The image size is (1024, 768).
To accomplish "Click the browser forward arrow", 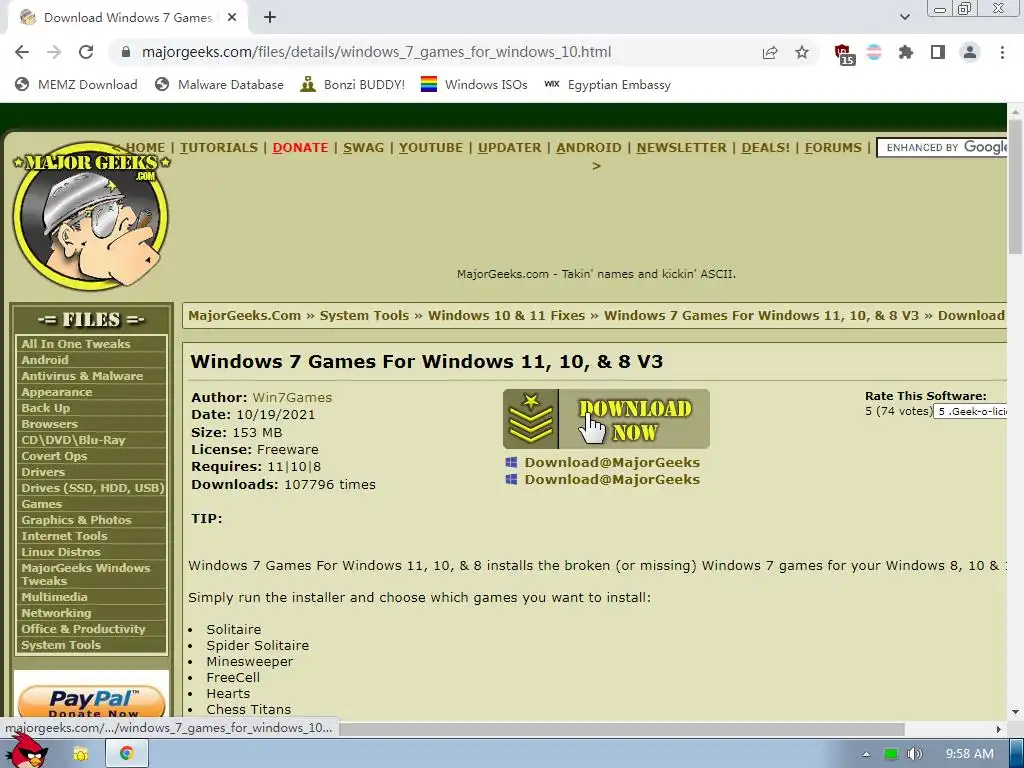I will (x=54, y=52).
